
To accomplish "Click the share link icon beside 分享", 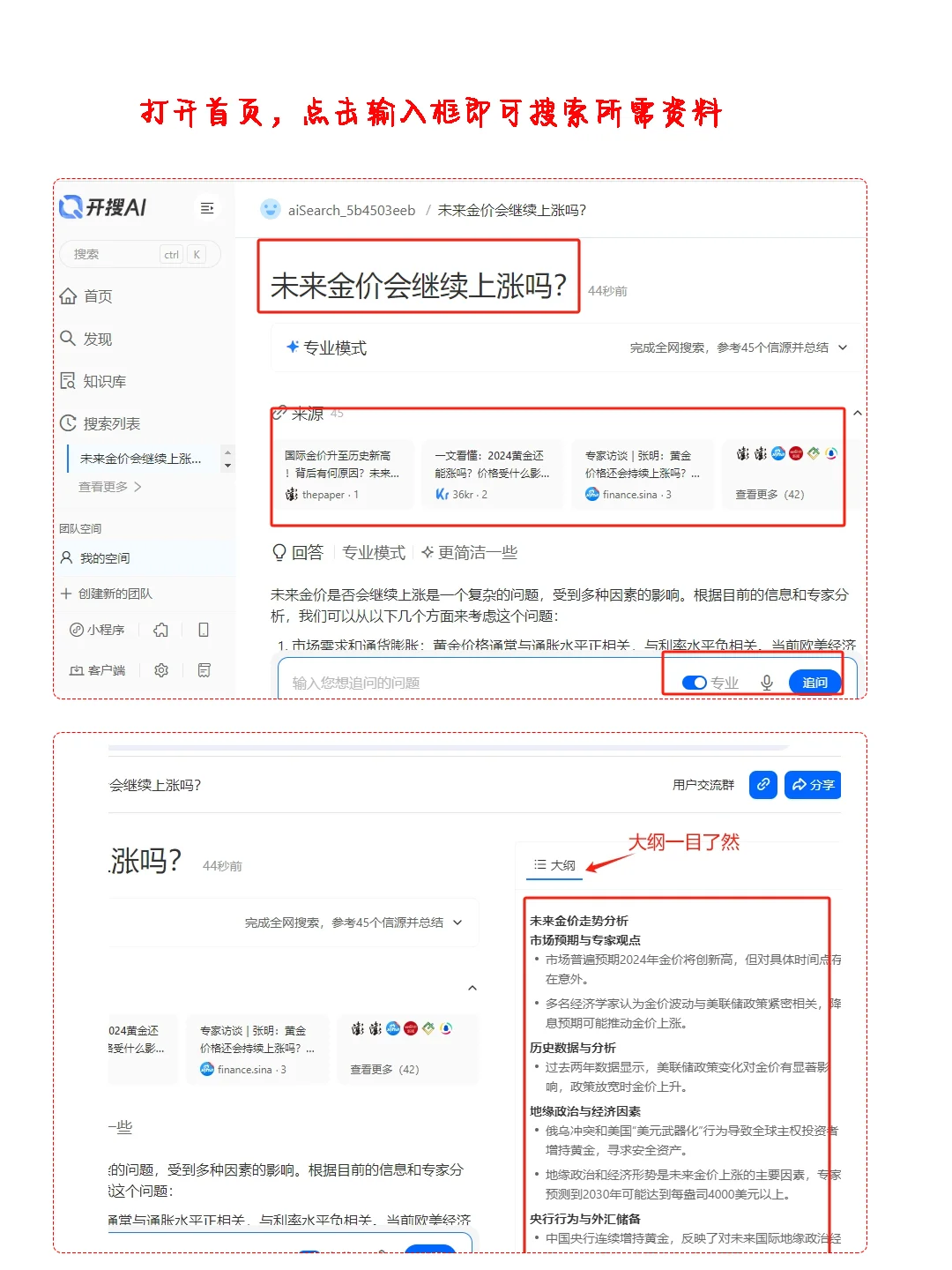I will (762, 784).
